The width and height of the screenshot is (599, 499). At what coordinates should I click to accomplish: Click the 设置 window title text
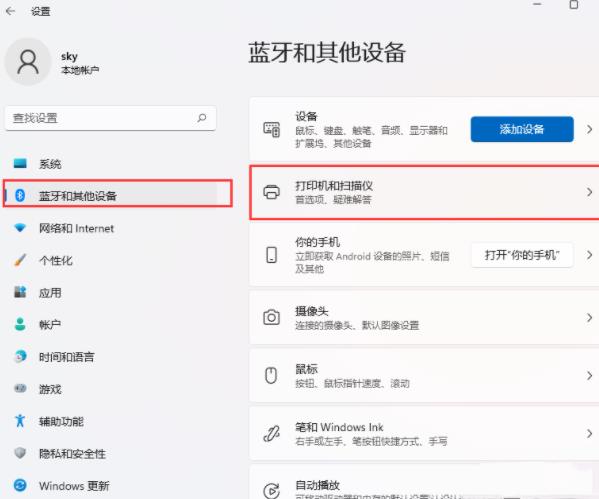(x=40, y=11)
